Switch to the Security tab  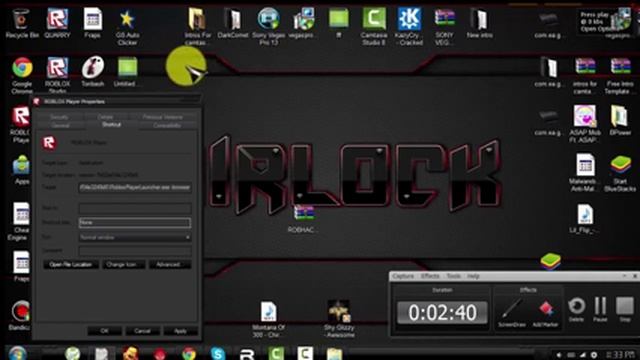tap(59, 117)
